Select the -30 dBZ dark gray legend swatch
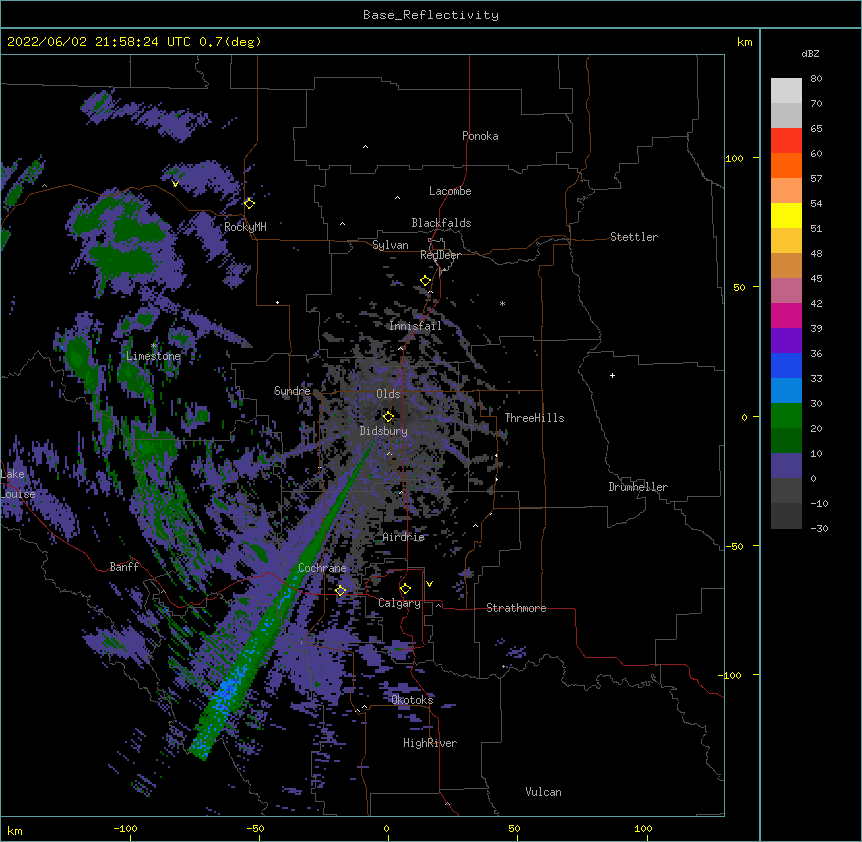 786,516
